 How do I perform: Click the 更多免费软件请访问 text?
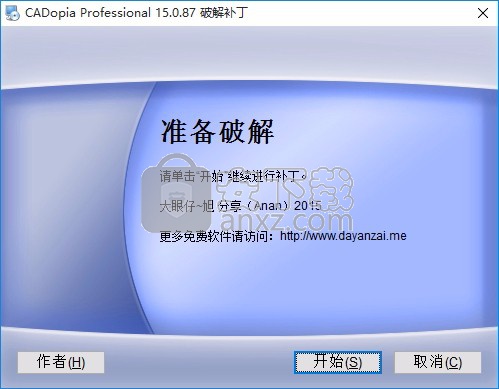217,236
